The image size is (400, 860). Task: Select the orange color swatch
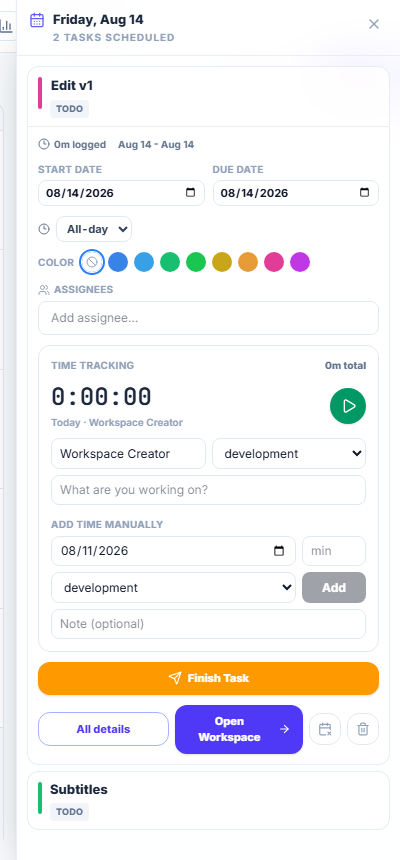248,262
